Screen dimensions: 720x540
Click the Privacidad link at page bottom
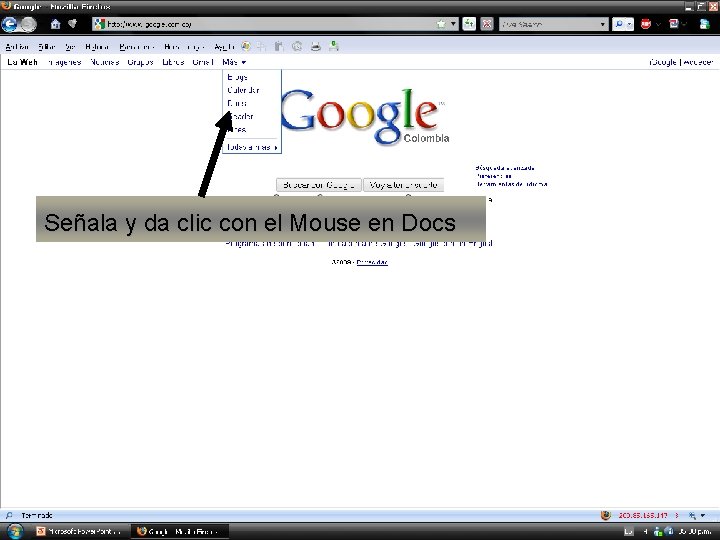[x=372, y=262]
